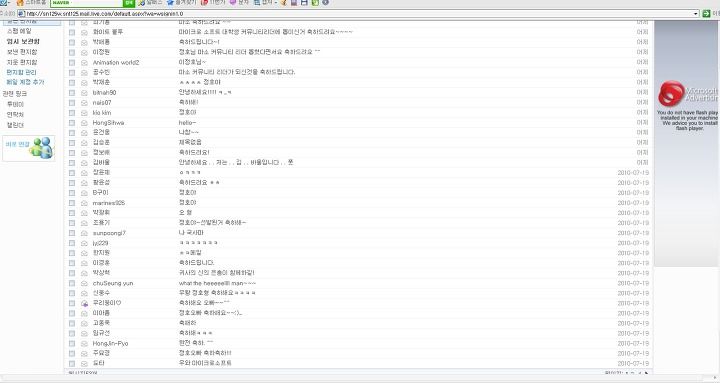Click the replied-mail icon with the purple arrow
Viewport: 720px width, 383px height.
pos(84,304)
